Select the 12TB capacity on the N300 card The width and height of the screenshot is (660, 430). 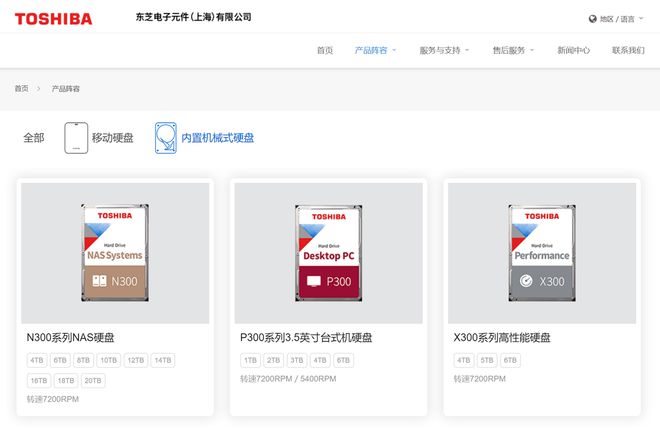[x=136, y=361]
